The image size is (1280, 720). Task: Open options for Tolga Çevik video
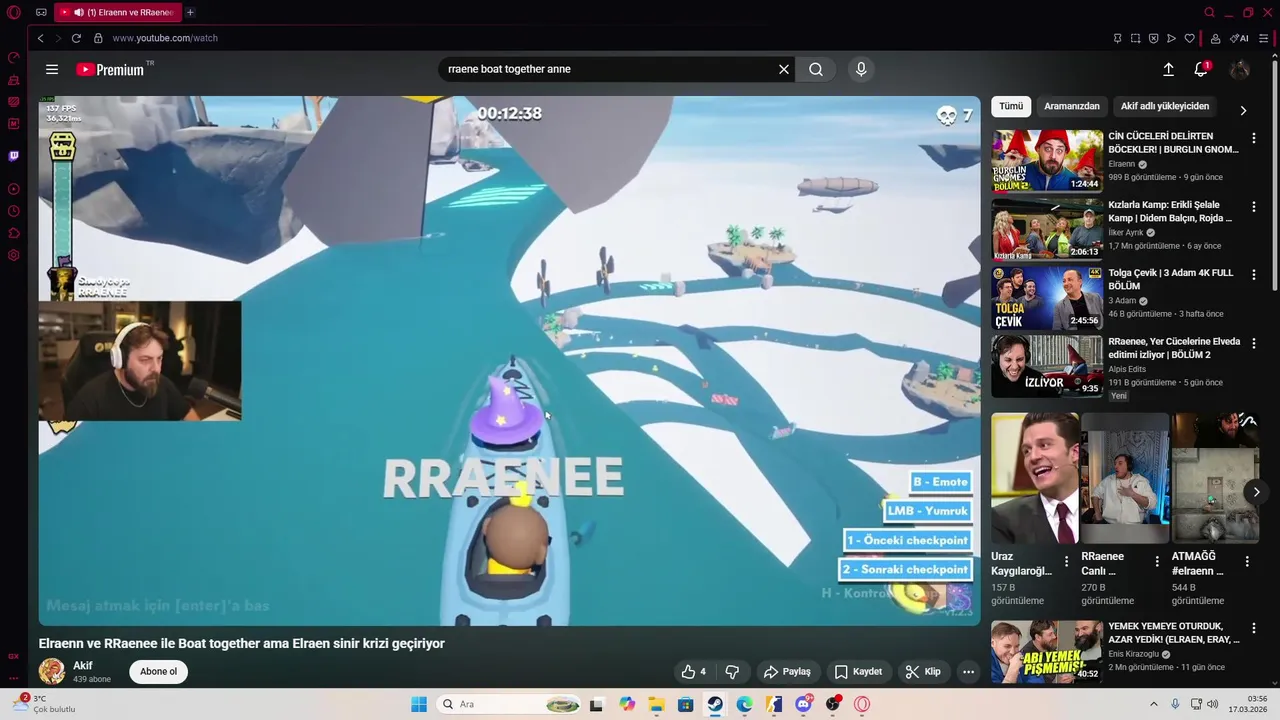tap(1254, 276)
